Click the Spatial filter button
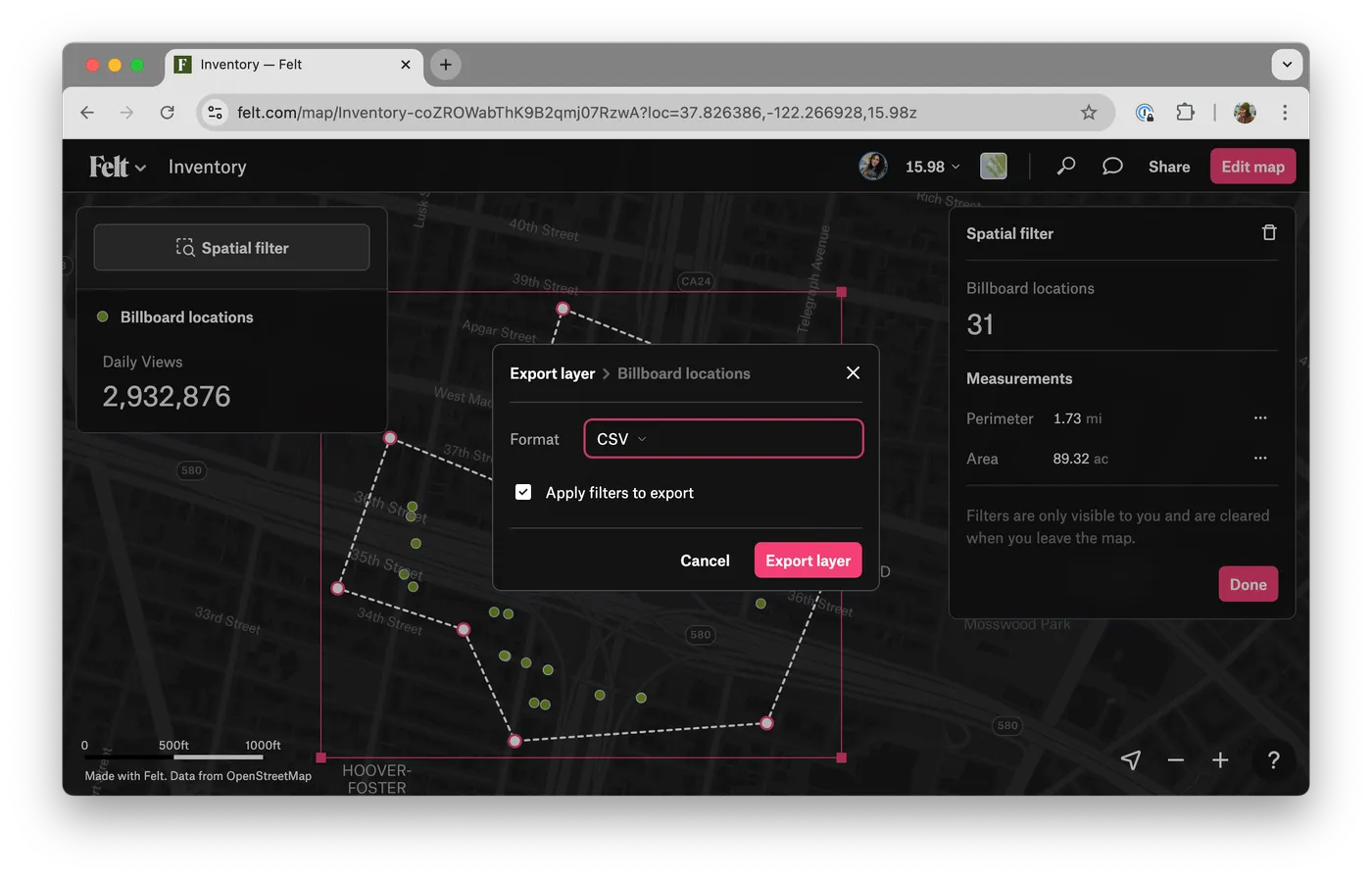This screenshot has width=1372, height=878. [x=231, y=248]
